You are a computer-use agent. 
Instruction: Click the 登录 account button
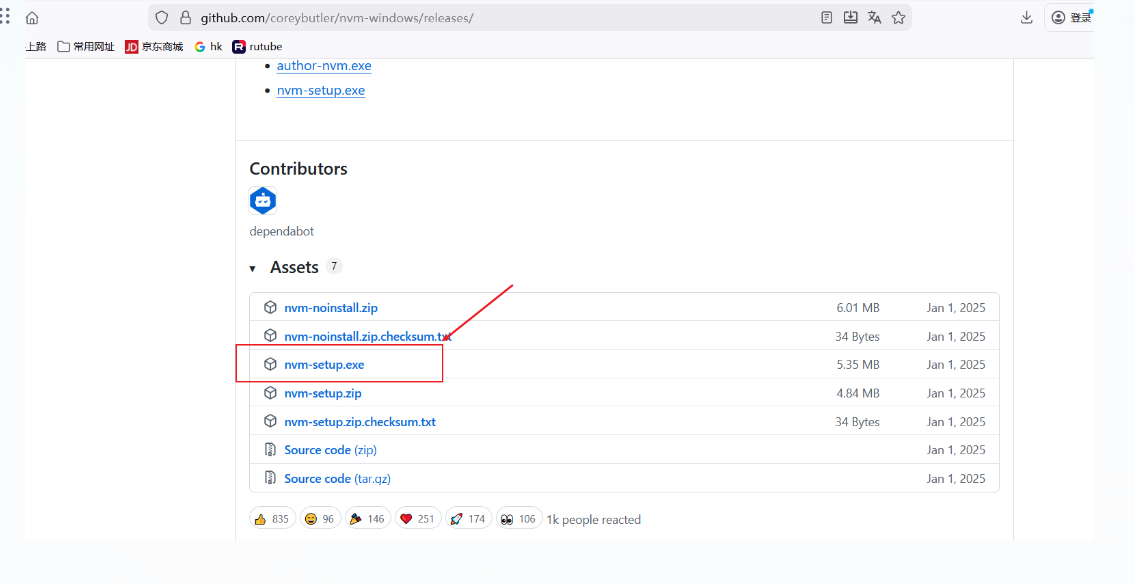pos(1071,18)
